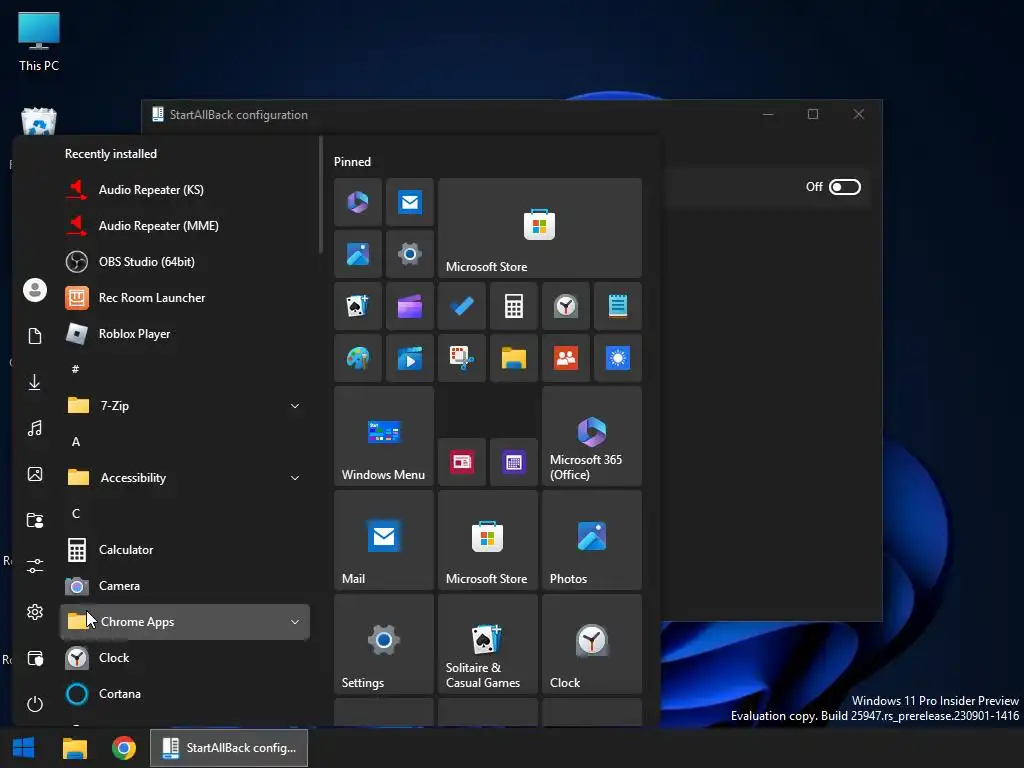1024x768 pixels.
Task: Toggle the Off switch in StartAllBack configuration
Action: point(844,187)
